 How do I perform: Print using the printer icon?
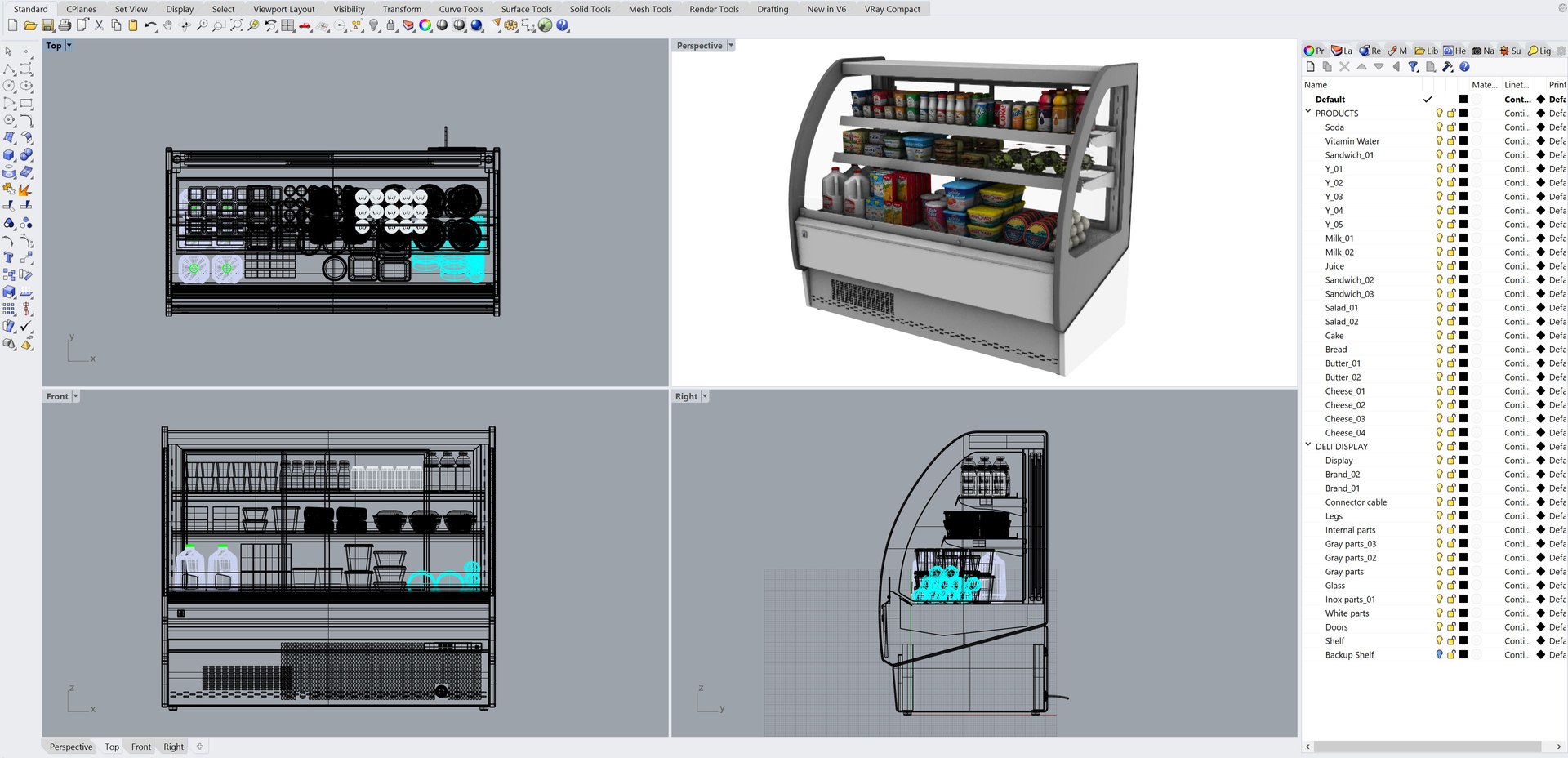pyautogui.click(x=65, y=25)
